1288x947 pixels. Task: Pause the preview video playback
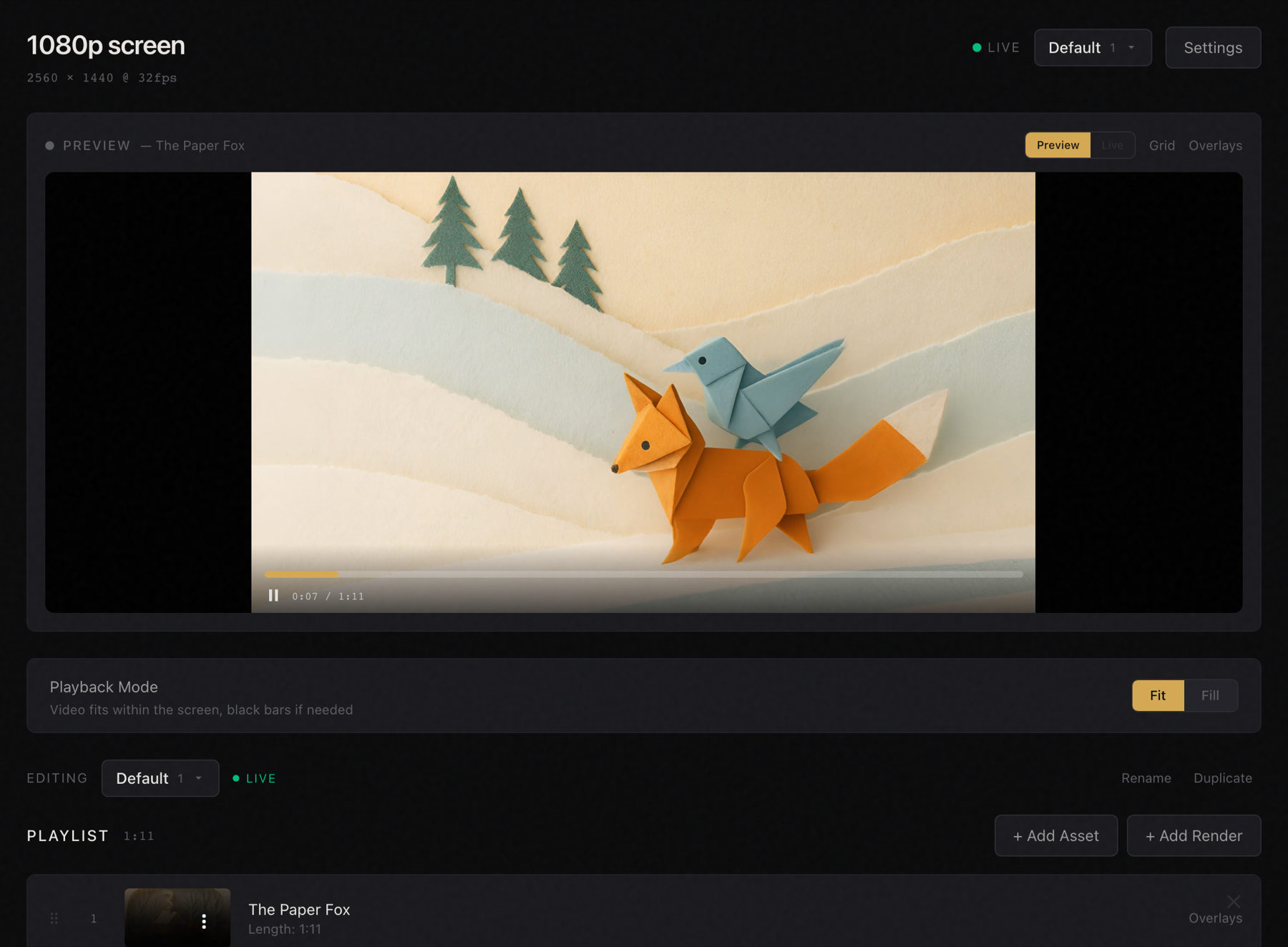coord(273,596)
